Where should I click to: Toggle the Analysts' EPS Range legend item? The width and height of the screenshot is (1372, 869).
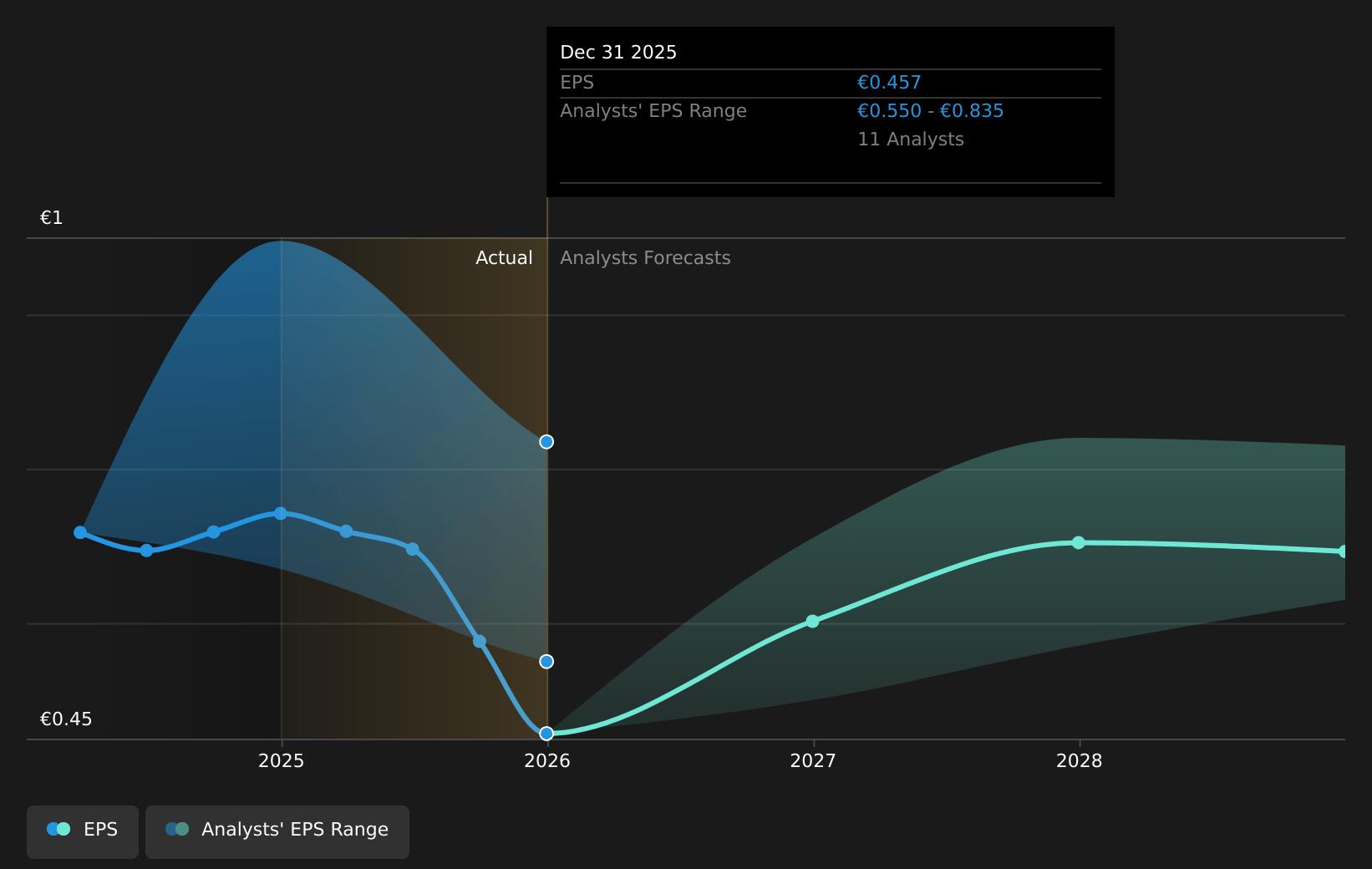277,830
